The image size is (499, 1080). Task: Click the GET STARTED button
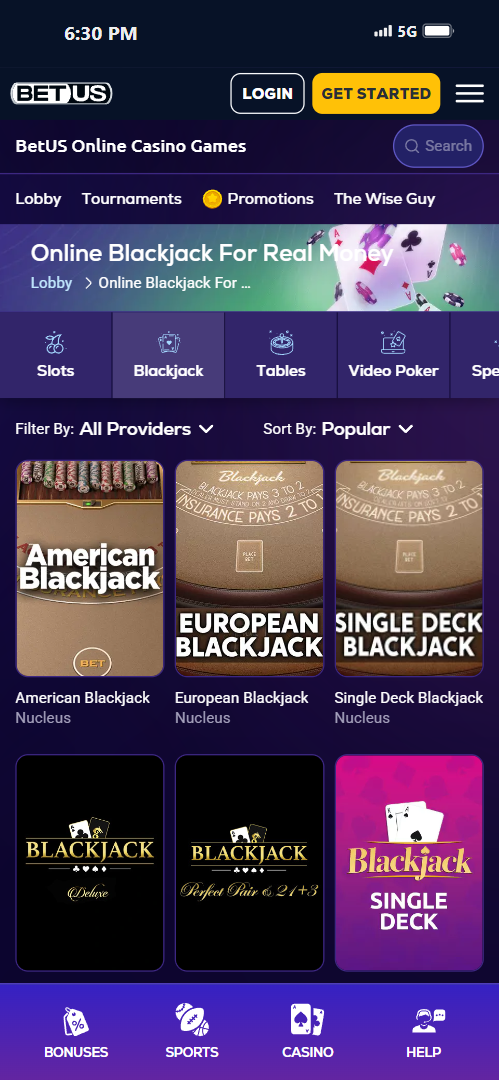(x=376, y=93)
